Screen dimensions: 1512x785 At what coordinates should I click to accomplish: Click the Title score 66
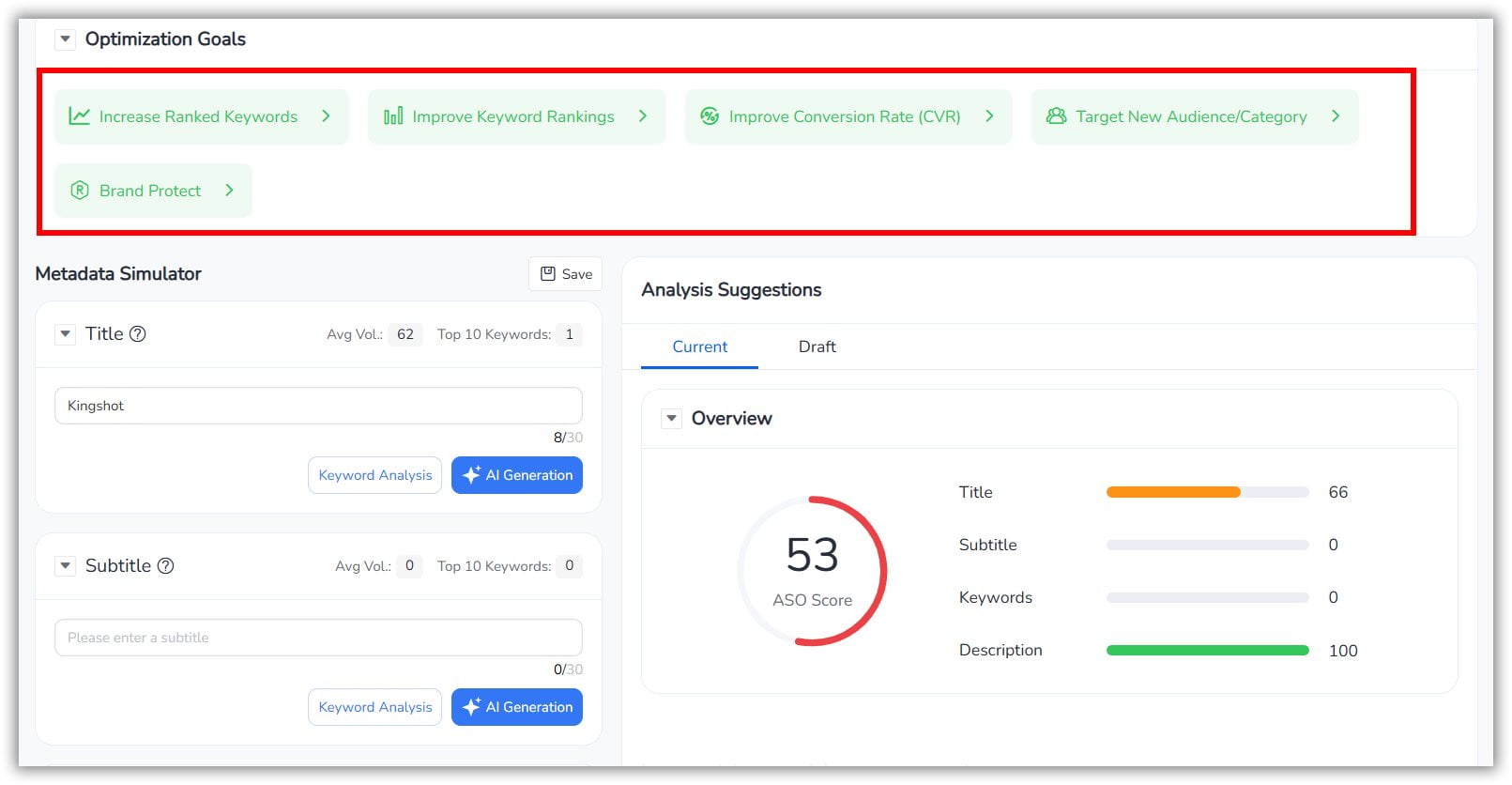(1338, 492)
